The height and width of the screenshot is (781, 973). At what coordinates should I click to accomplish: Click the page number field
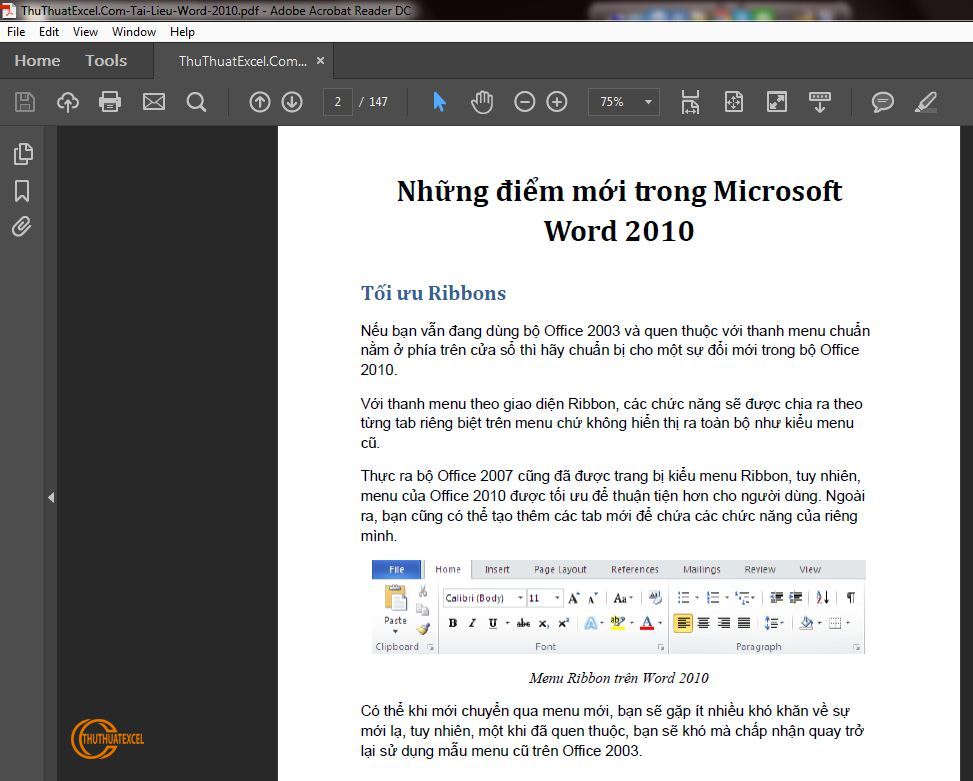point(338,102)
